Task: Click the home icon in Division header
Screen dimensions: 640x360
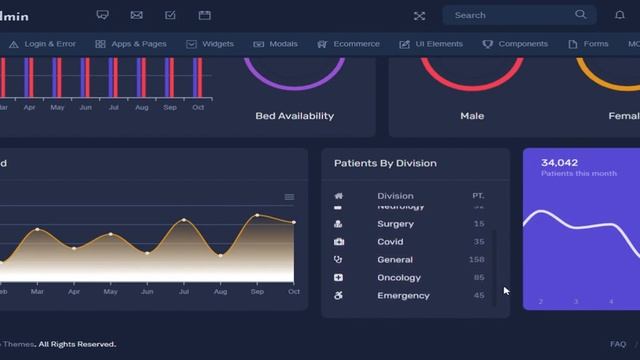Action: click(338, 196)
